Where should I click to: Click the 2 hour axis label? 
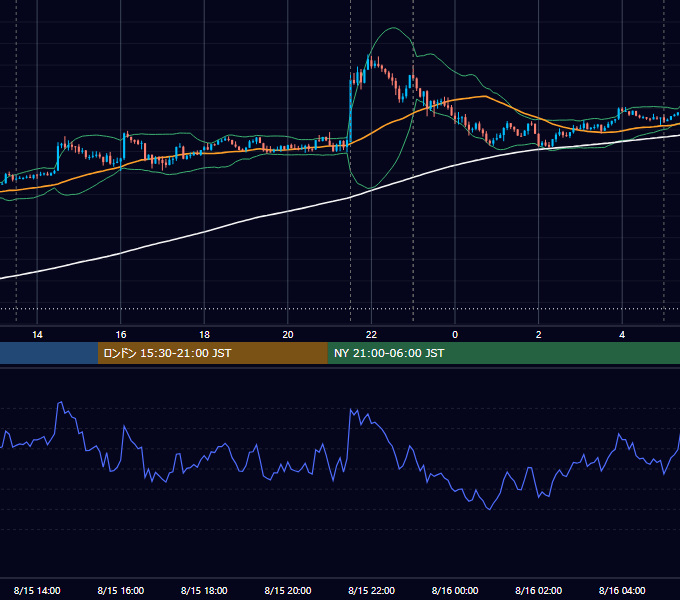[538, 335]
